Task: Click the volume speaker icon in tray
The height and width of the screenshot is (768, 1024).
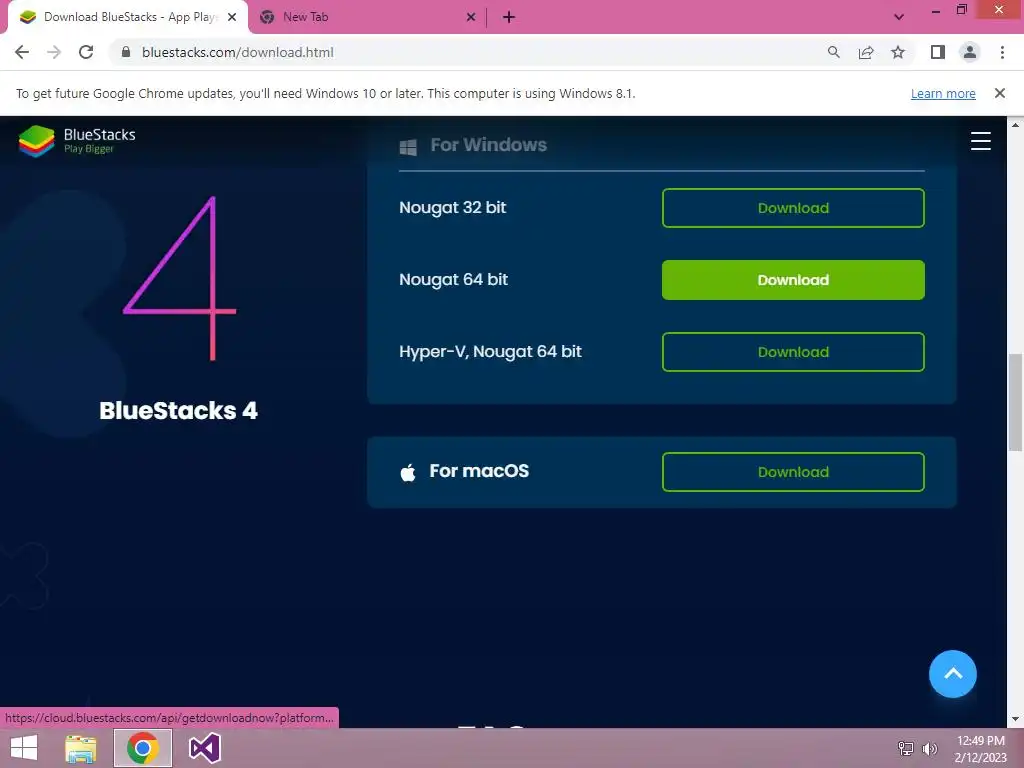Action: 929,749
